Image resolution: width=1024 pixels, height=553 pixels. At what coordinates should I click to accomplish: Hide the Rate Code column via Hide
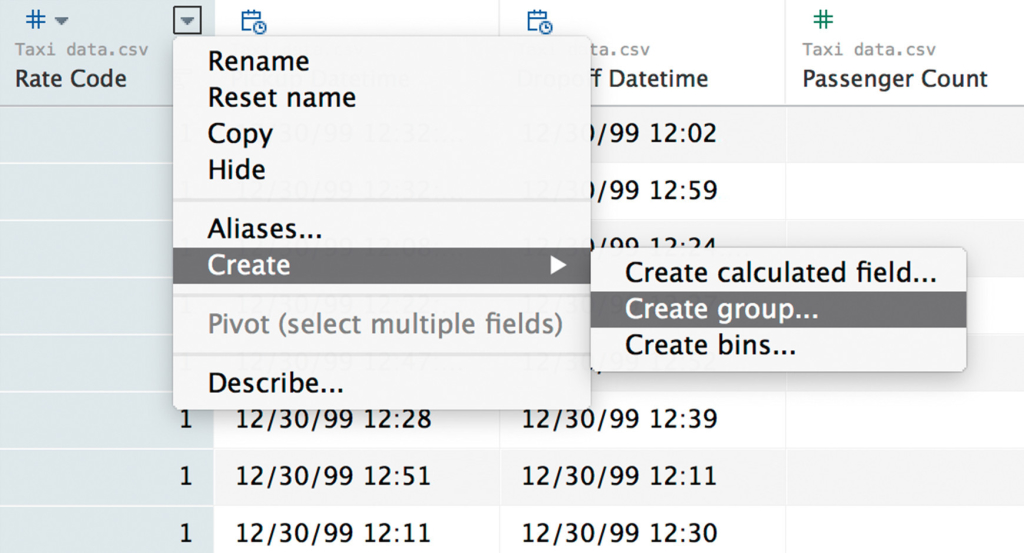(236, 170)
